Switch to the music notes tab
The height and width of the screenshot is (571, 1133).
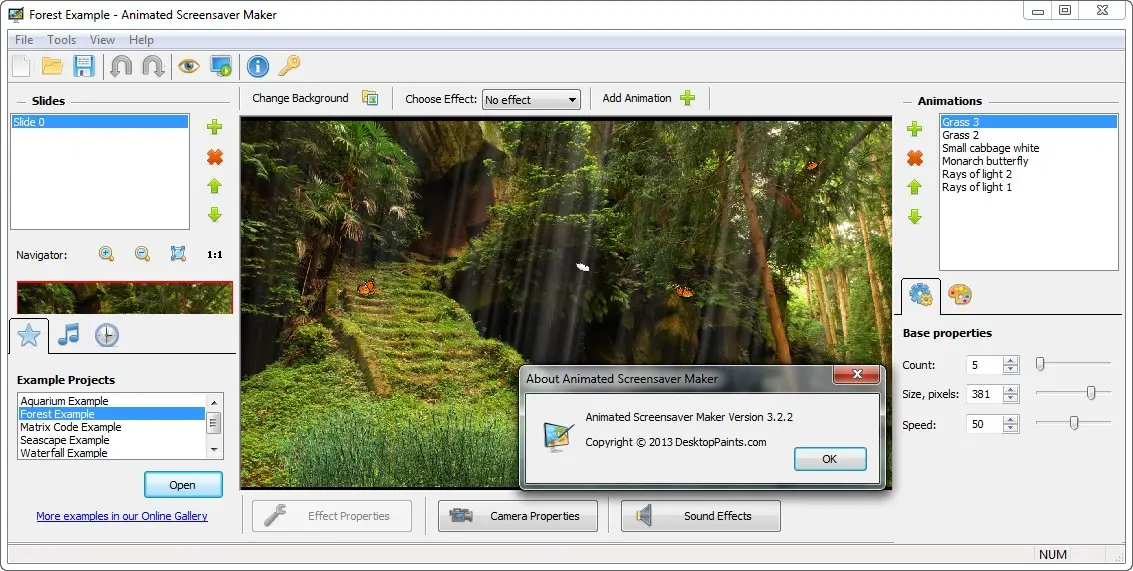point(69,335)
